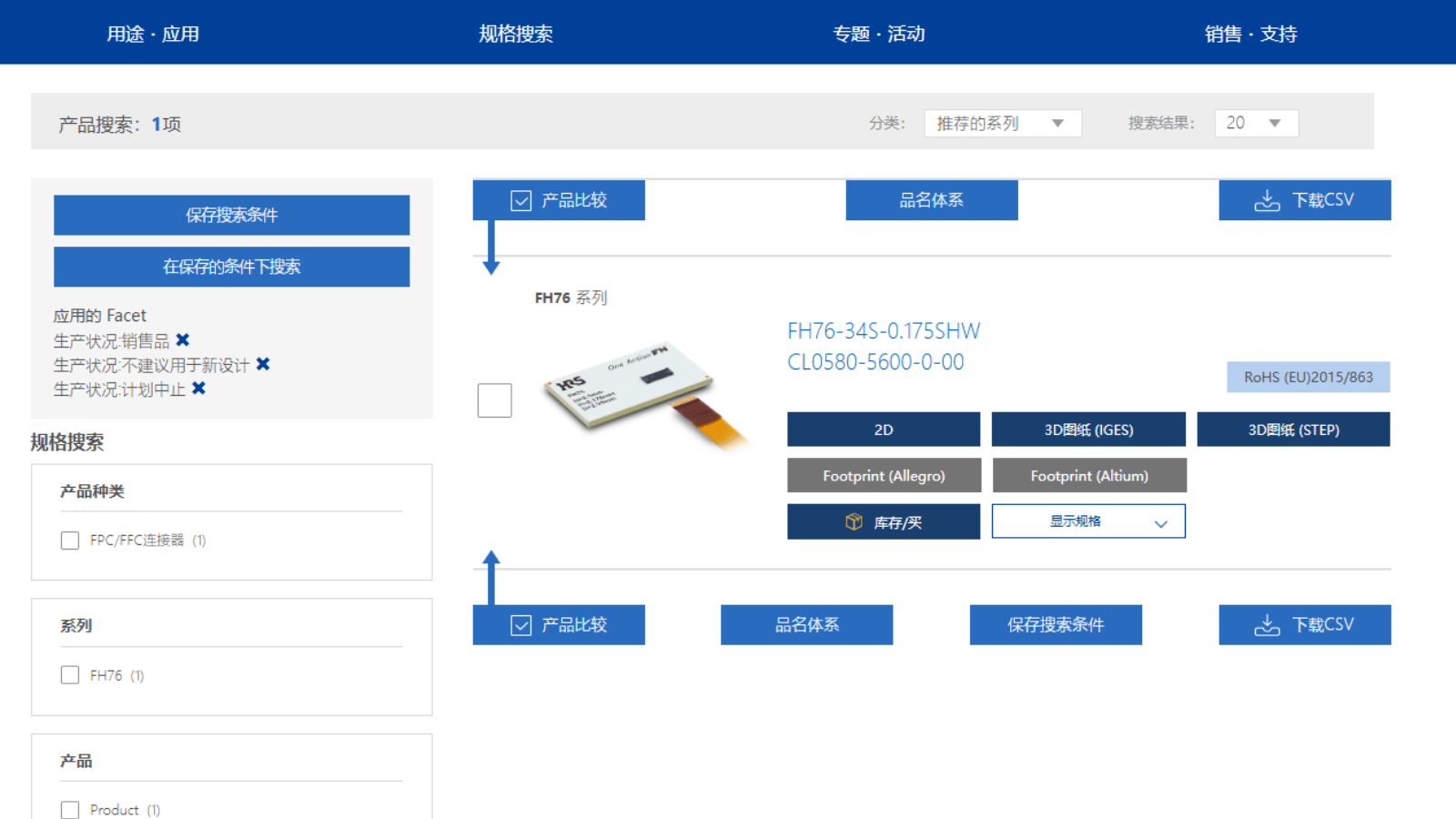Select the checkbox beside the FH76 product image
The width and height of the screenshot is (1456, 819).
494,399
